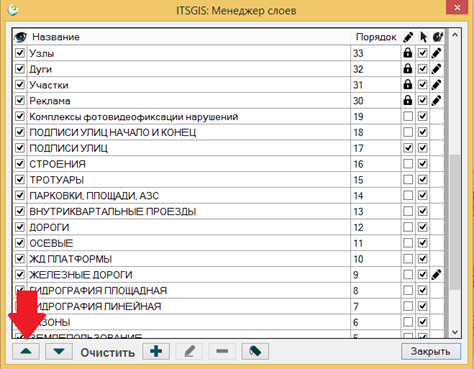Open style pencil for ЖЕЛЕЗНЫЕ ДОРОГИ layer
Viewport: 474px width, 369px height.
436,275
